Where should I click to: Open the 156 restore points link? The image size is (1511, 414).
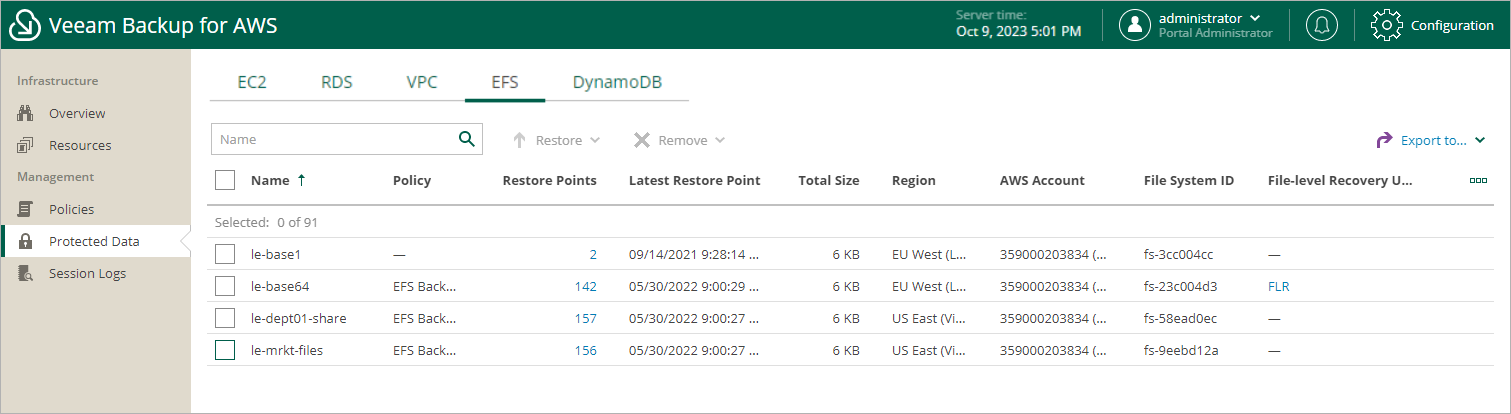(x=586, y=350)
